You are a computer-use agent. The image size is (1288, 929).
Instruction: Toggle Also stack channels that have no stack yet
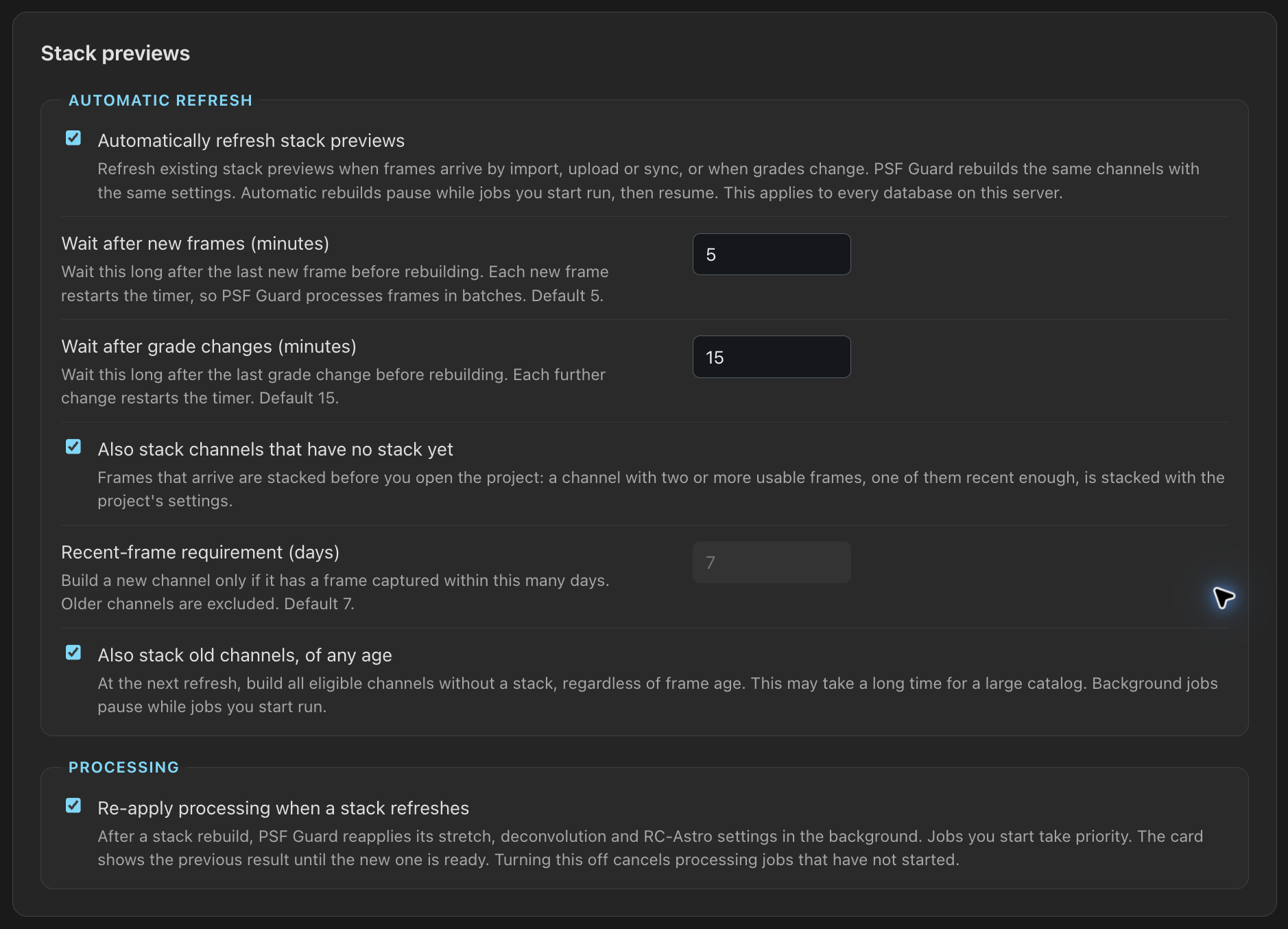(73, 447)
